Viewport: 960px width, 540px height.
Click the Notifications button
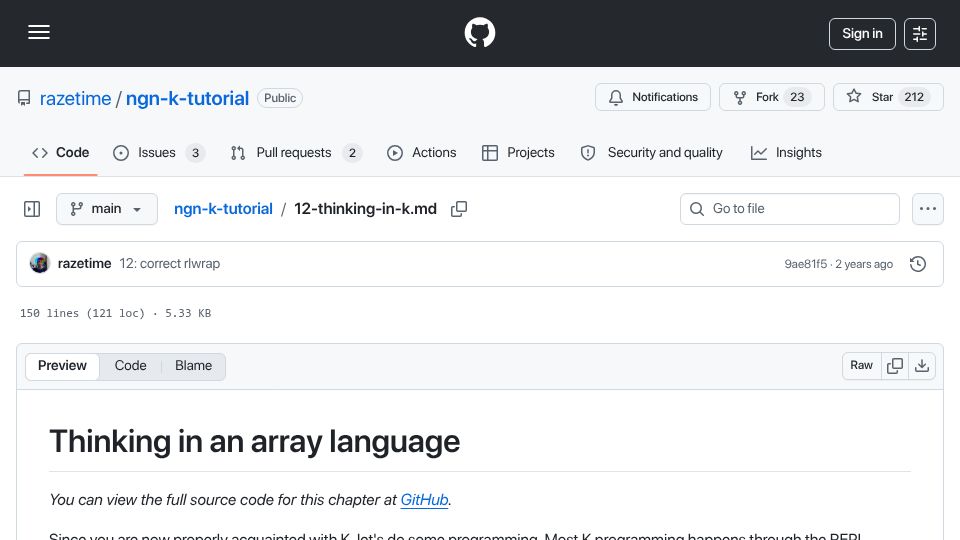pos(653,97)
